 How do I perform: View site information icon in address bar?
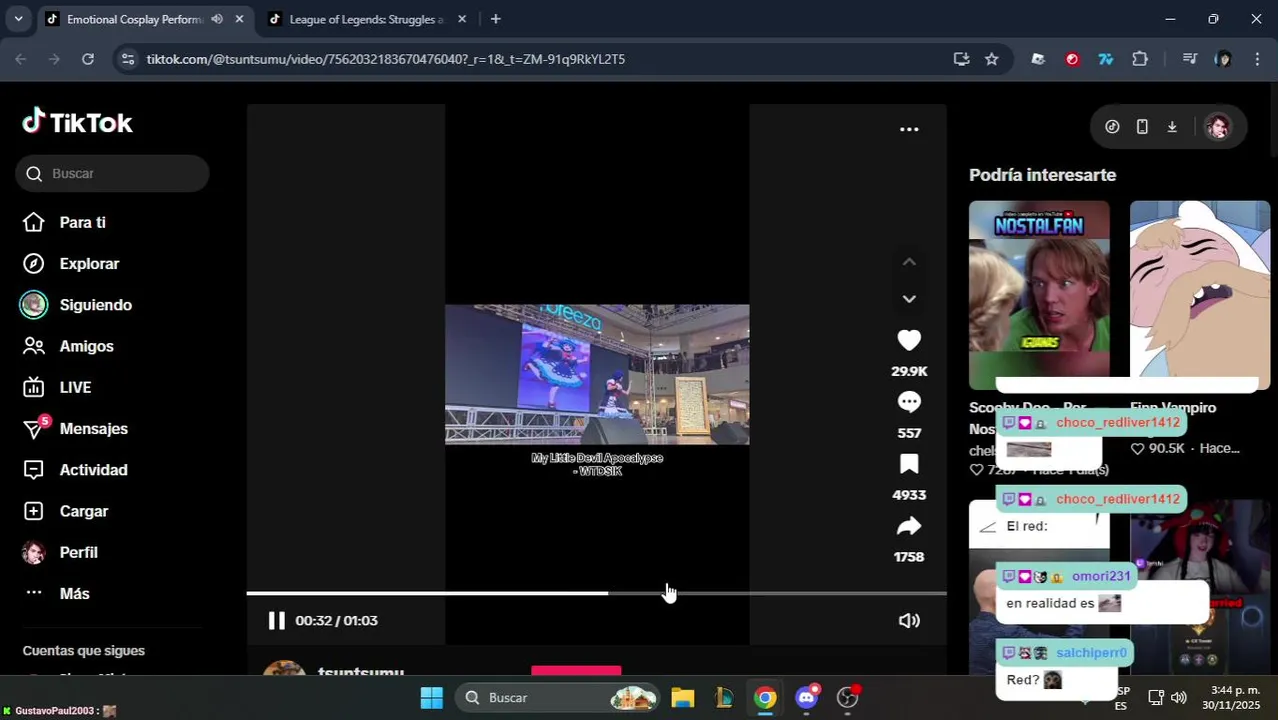point(127,59)
